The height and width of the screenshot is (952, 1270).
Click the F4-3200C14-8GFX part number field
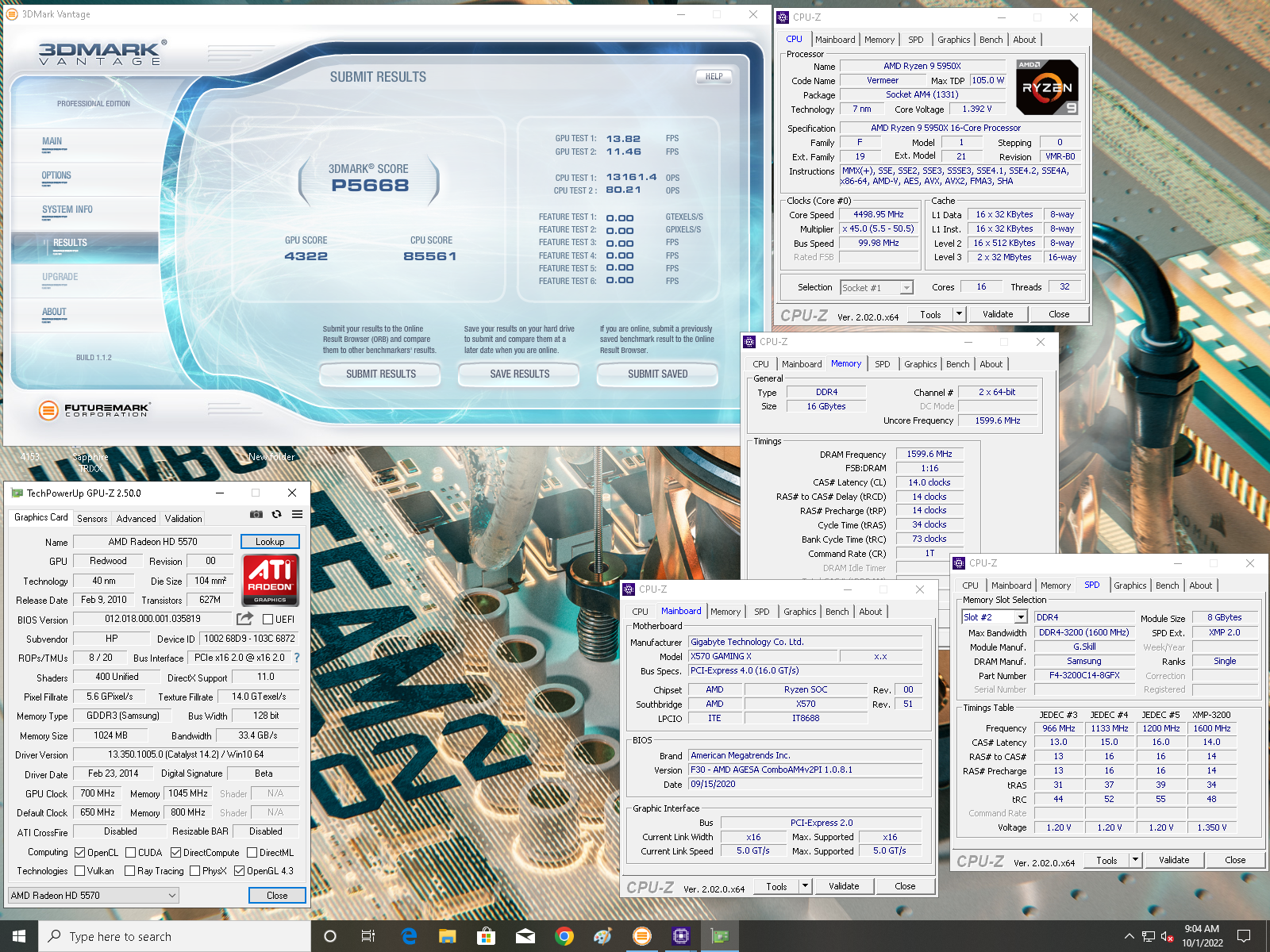point(1084,675)
